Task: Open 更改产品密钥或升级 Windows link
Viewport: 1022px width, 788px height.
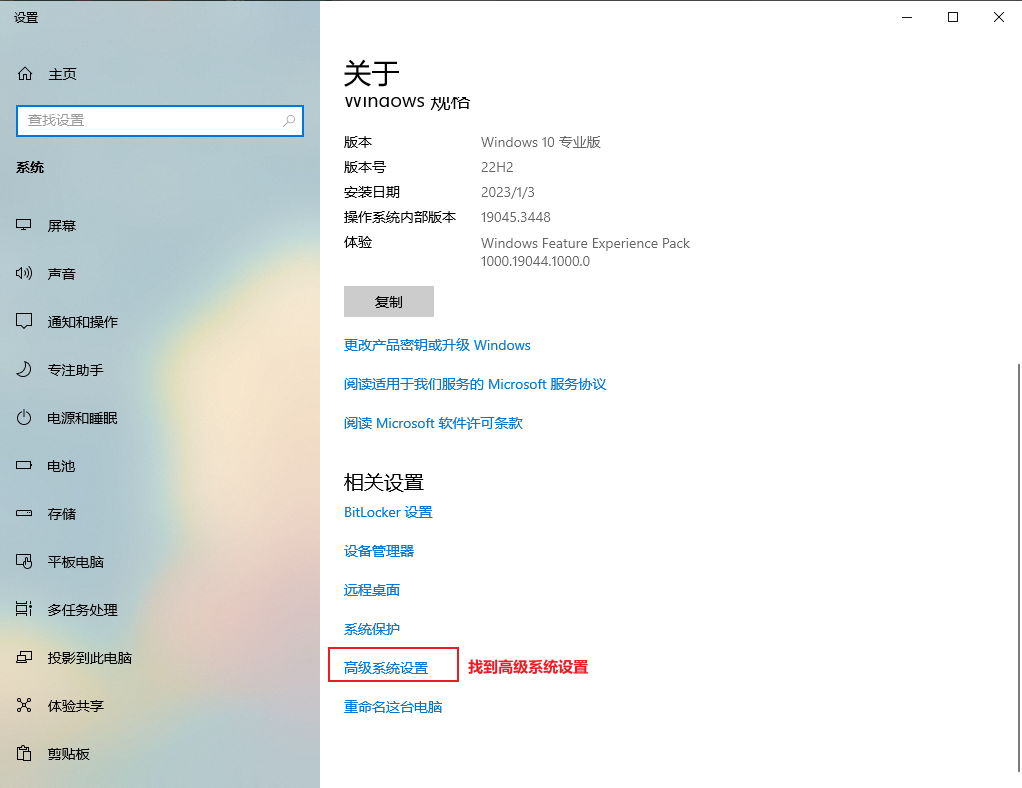Action: click(x=437, y=345)
